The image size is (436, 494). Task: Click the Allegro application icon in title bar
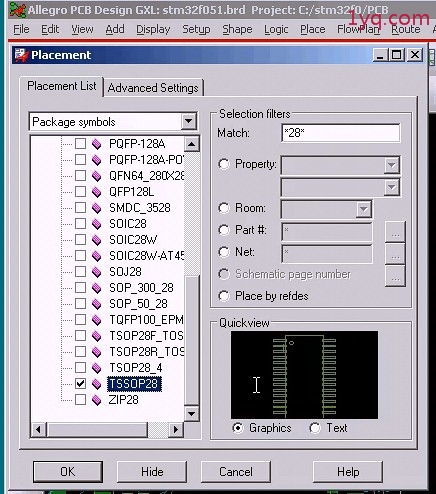tap(17, 10)
